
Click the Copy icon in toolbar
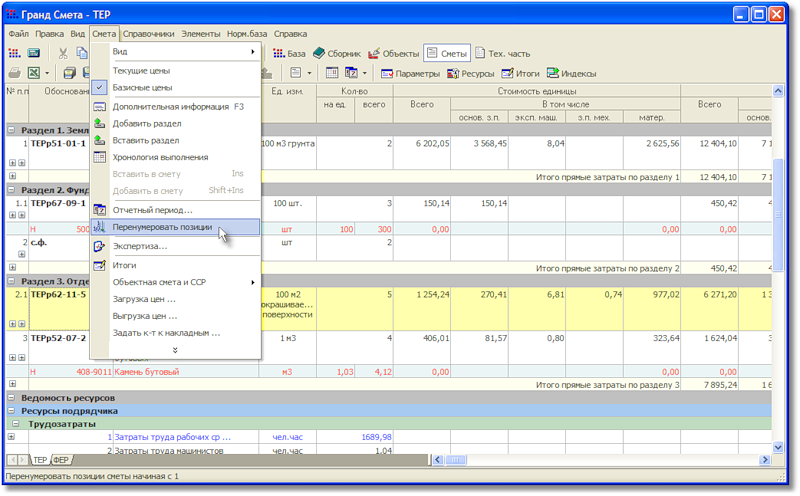(82, 54)
